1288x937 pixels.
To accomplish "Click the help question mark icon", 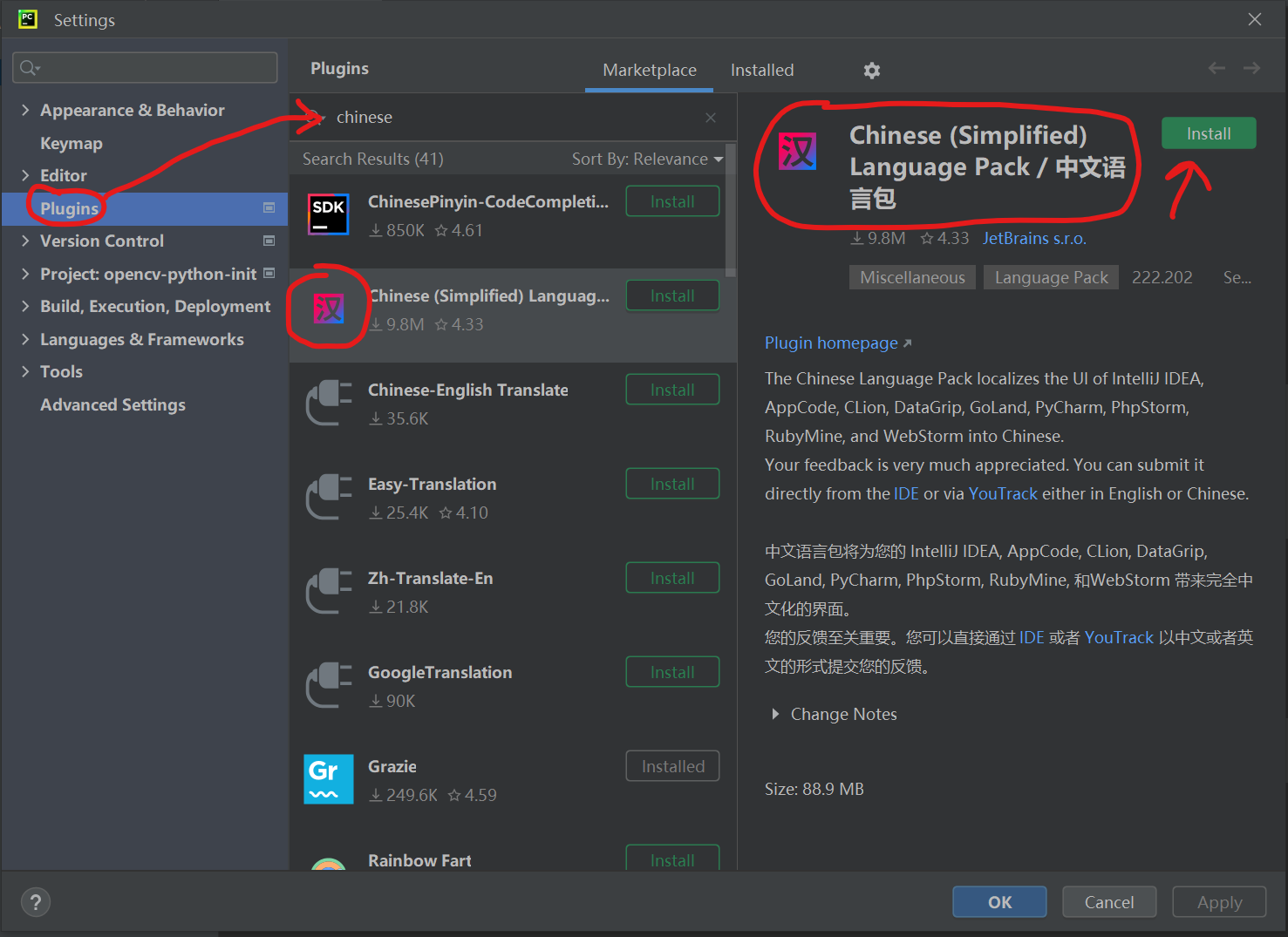I will point(36,902).
